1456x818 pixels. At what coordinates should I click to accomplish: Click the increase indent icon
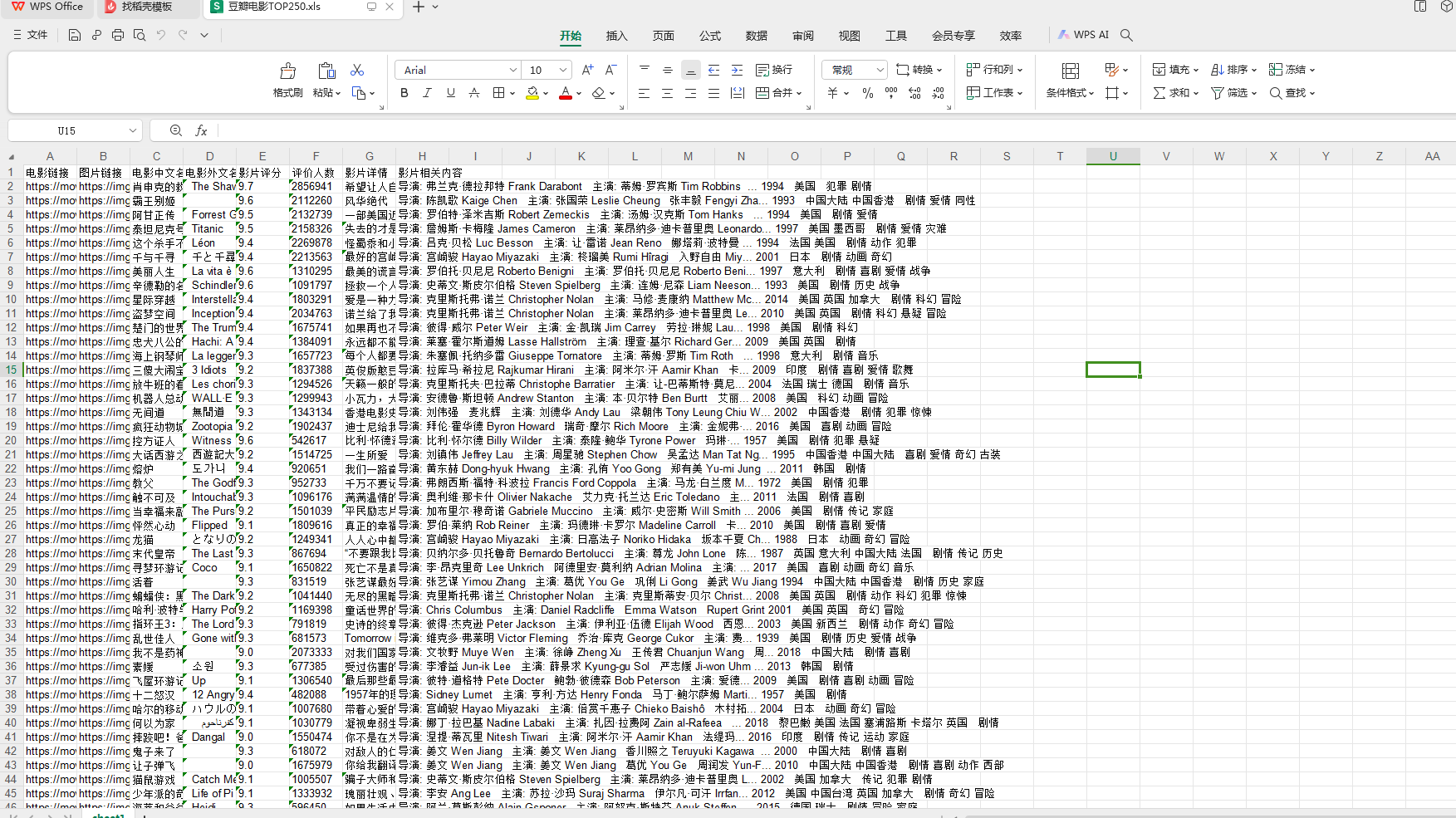coord(737,70)
